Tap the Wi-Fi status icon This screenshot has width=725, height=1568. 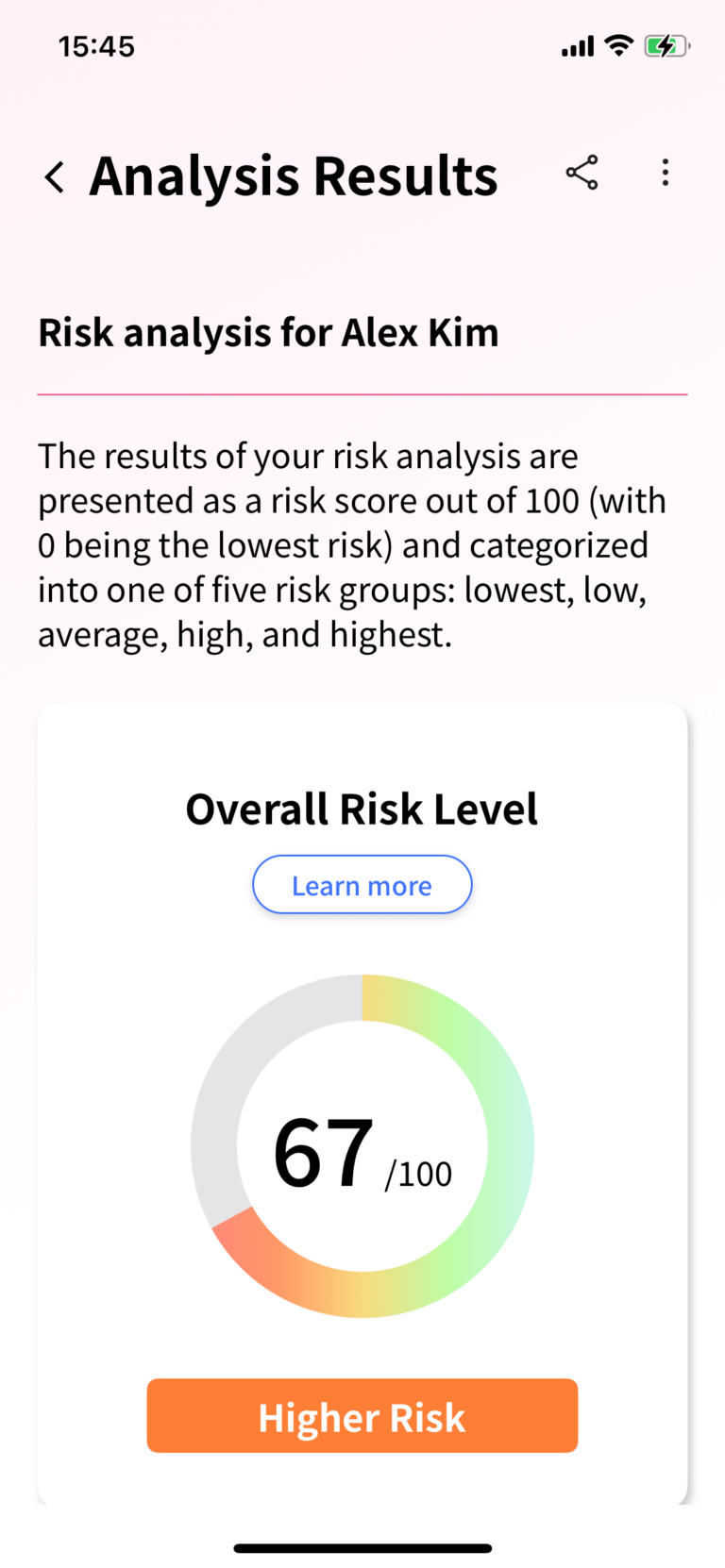[x=619, y=45]
